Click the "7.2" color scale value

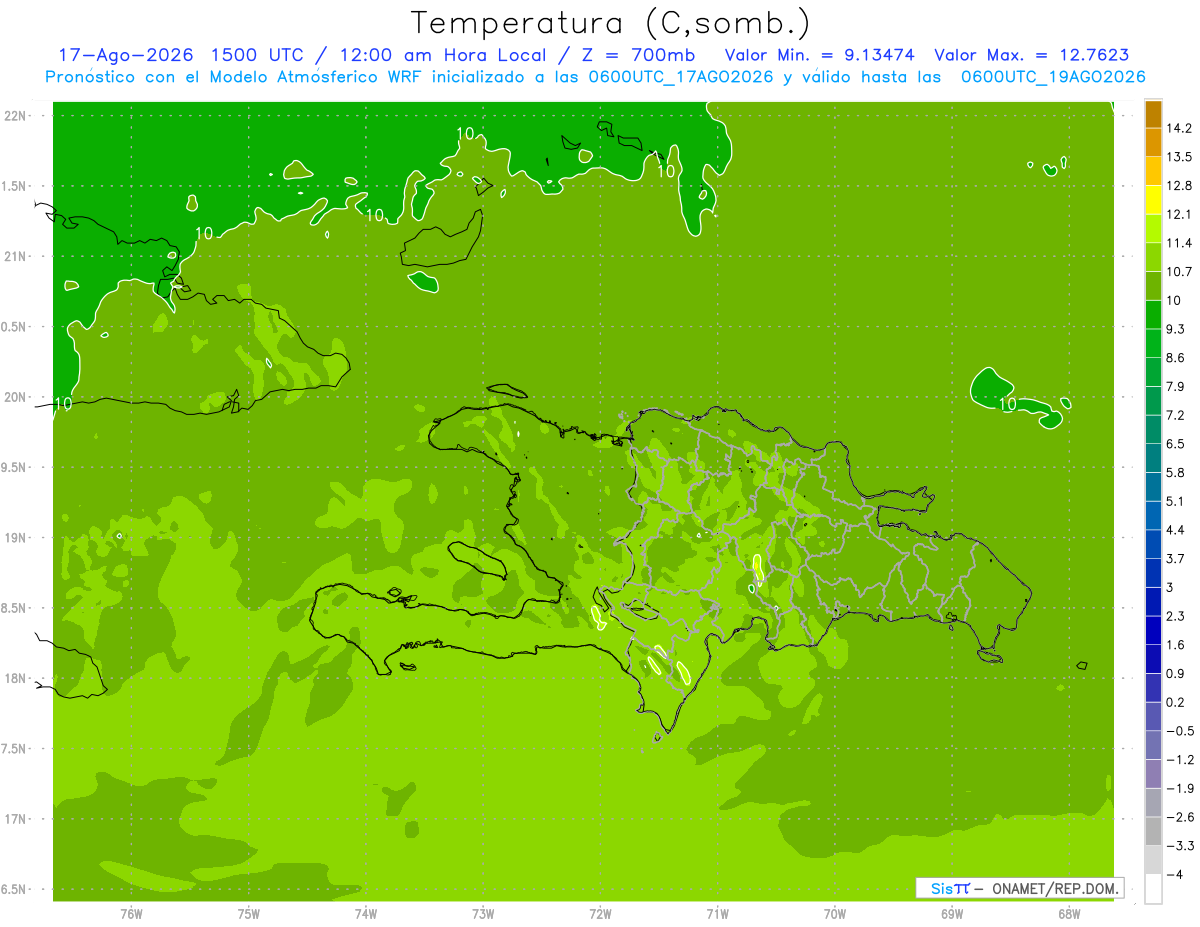(1175, 415)
